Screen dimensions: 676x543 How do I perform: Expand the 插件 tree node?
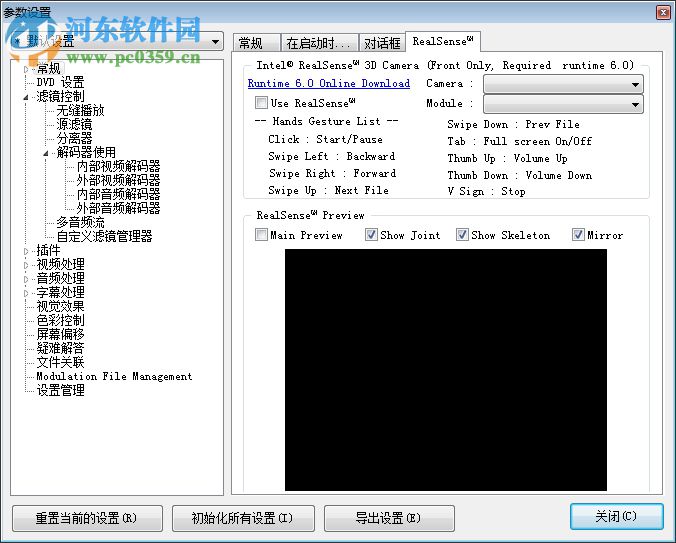pos(26,251)
